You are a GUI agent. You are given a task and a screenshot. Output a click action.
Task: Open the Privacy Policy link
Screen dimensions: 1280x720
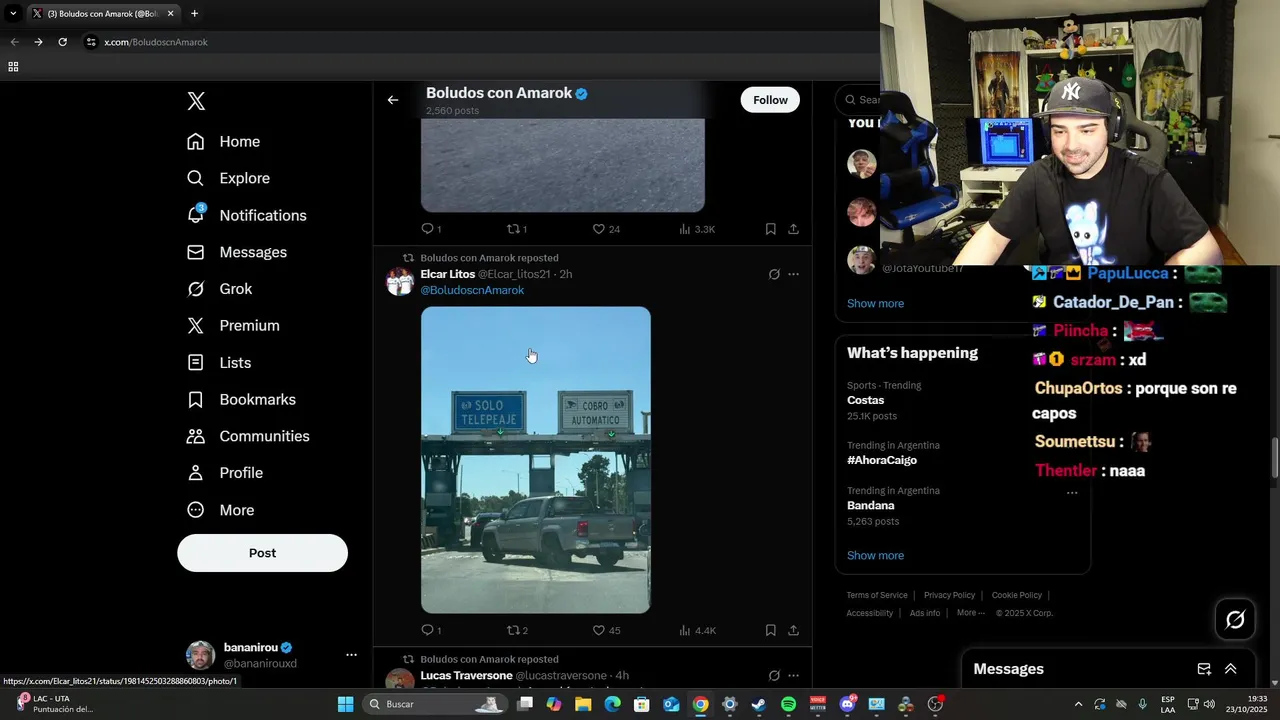[x=949, y=595]
